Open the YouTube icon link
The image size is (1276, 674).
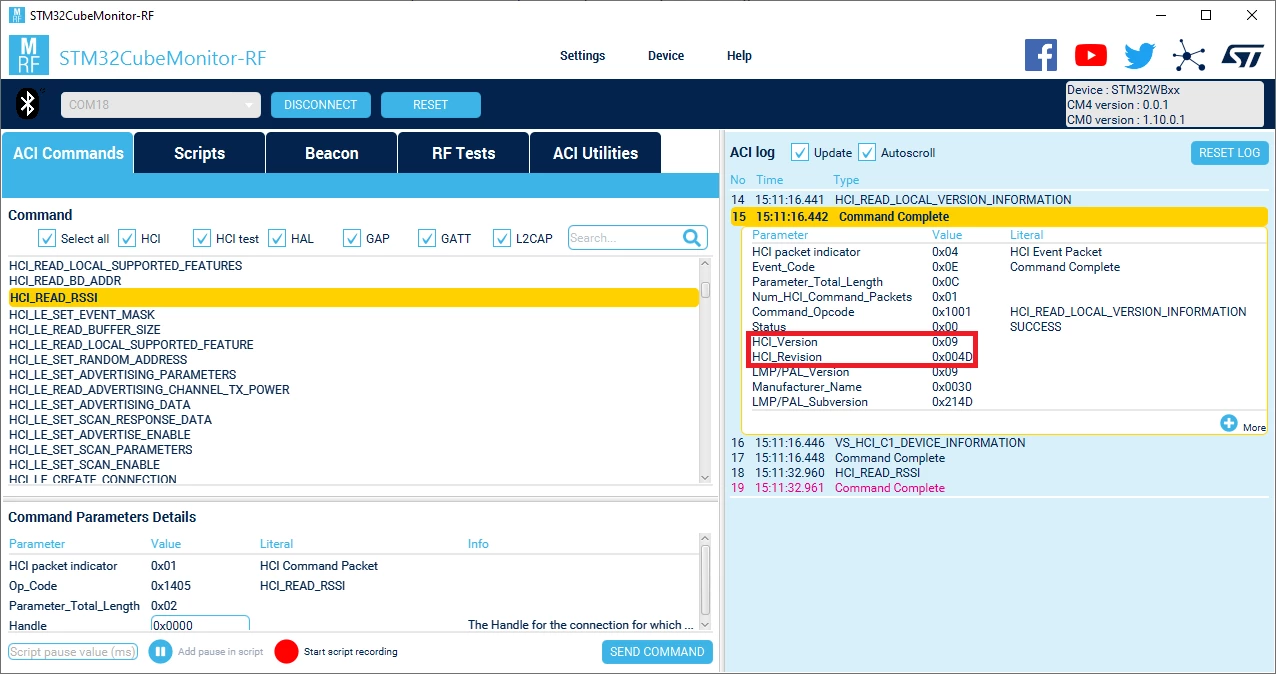click(1090, 55)
